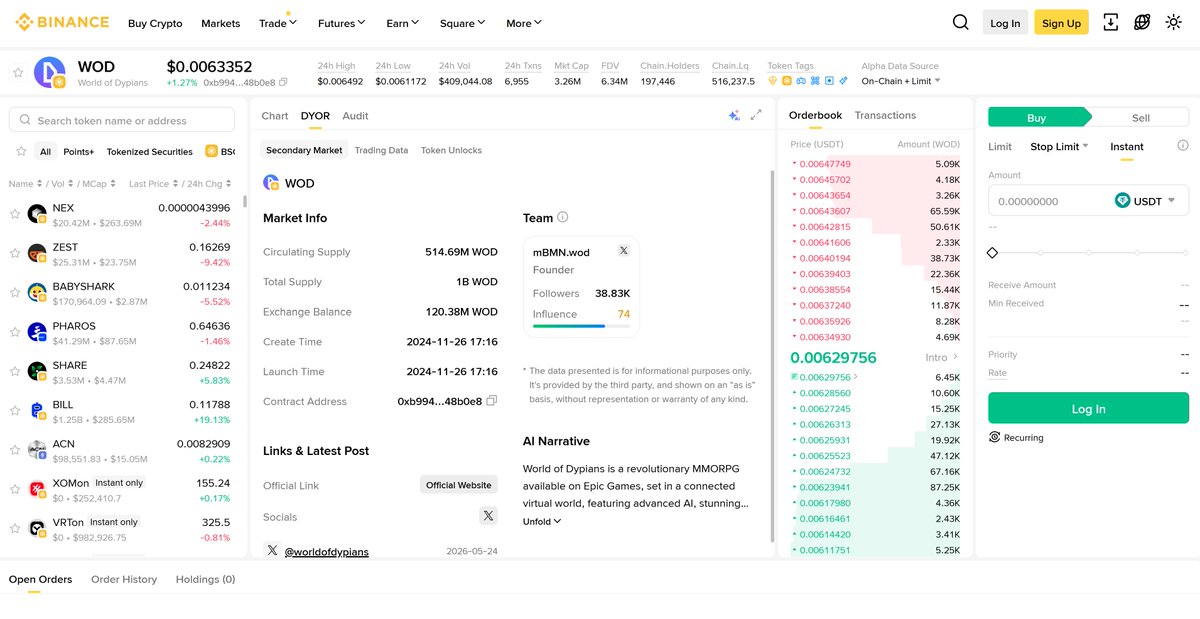Click the XOMon token logo
The image size is (1200, 619).
point(37,488)
